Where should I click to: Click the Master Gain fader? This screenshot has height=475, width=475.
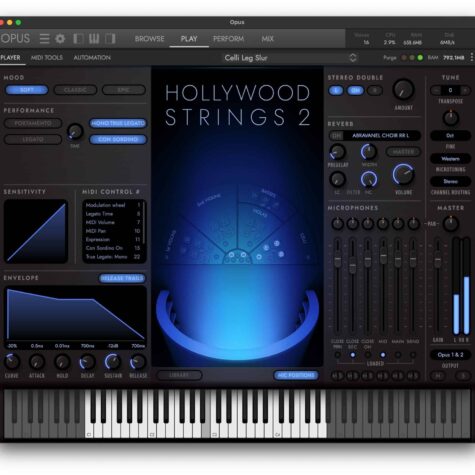click(438, 260)
